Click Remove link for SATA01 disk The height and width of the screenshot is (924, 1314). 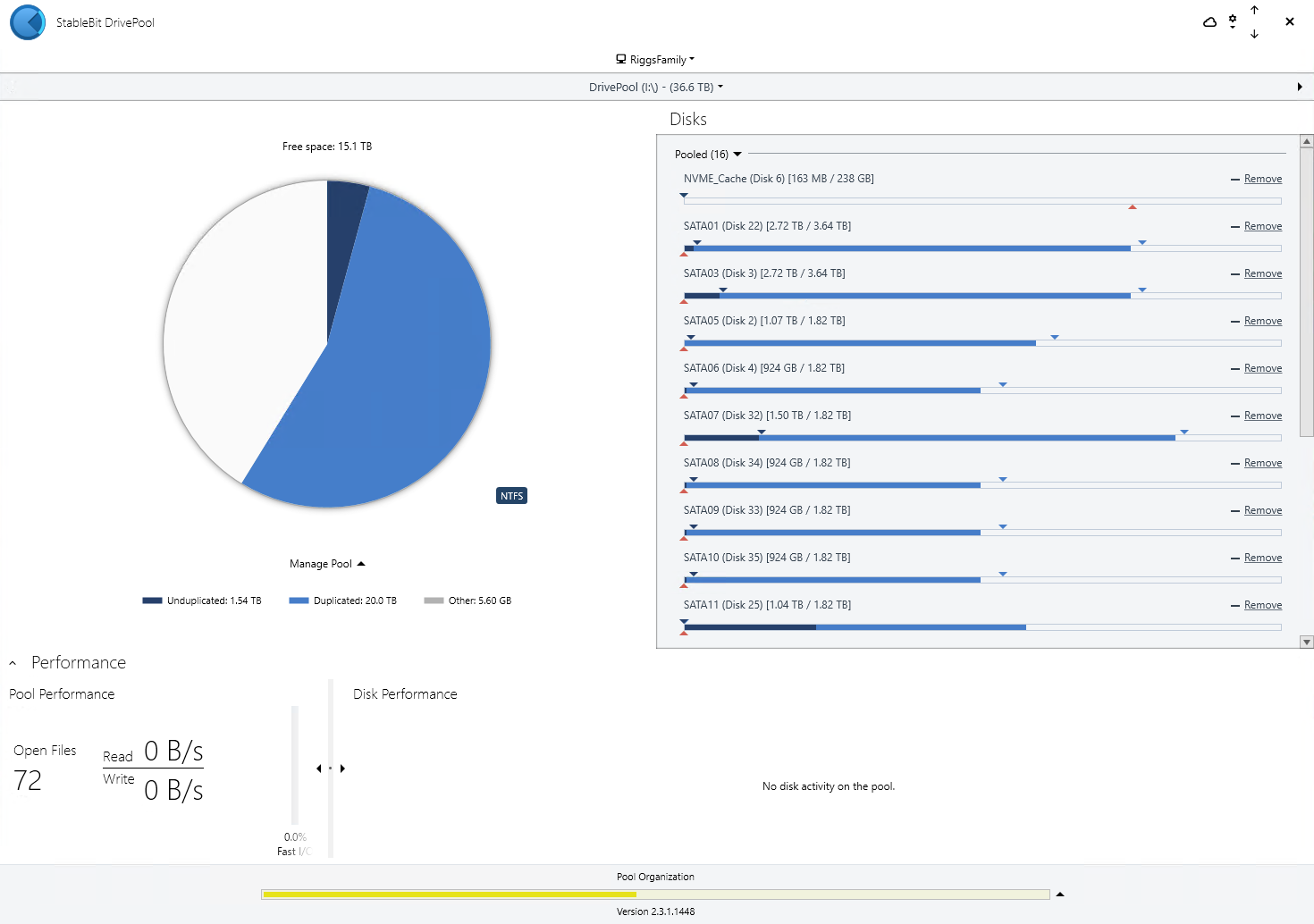[1262, 226]
